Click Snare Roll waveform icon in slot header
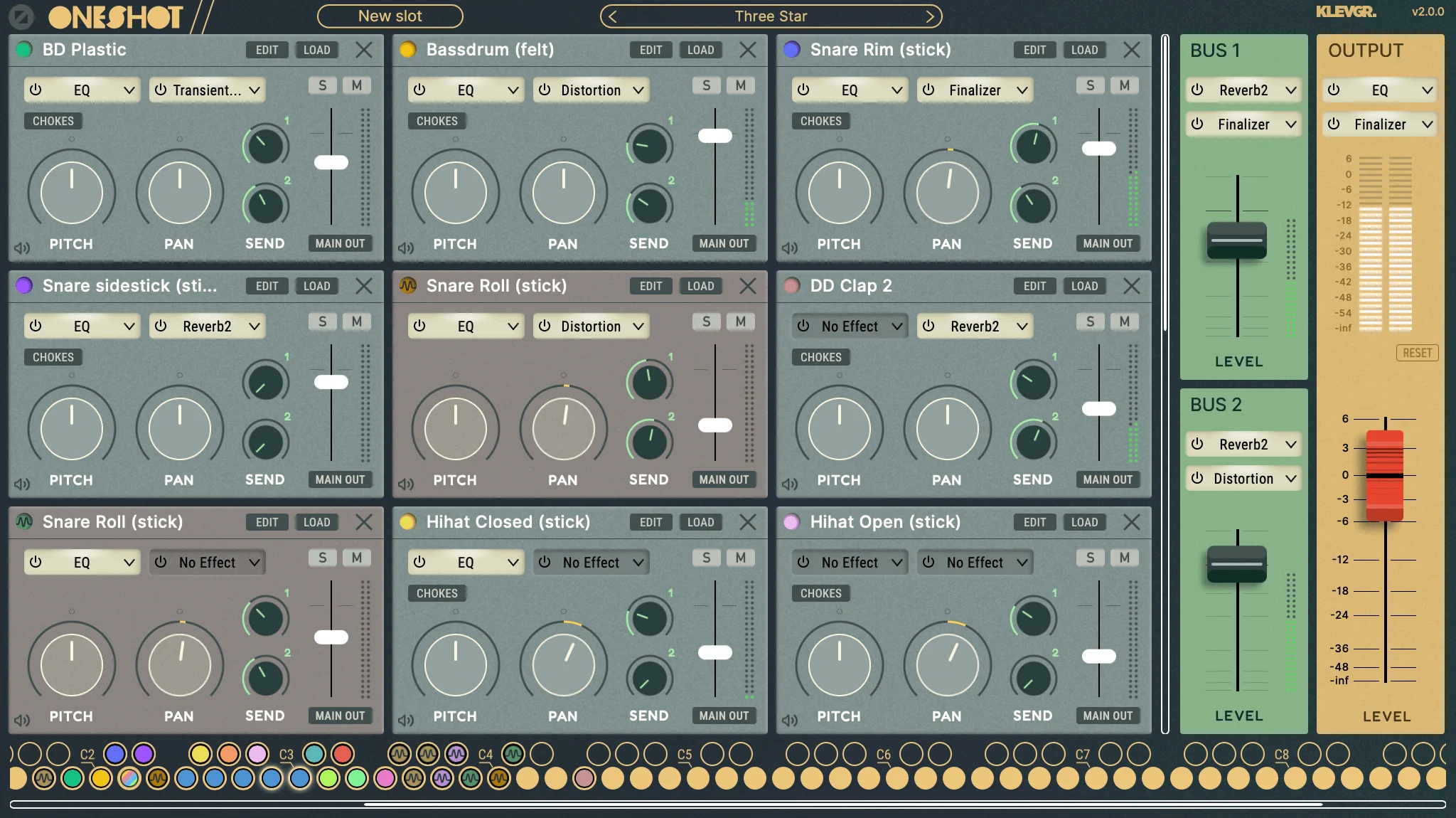The image size is (1456, 818). [407, 285]
